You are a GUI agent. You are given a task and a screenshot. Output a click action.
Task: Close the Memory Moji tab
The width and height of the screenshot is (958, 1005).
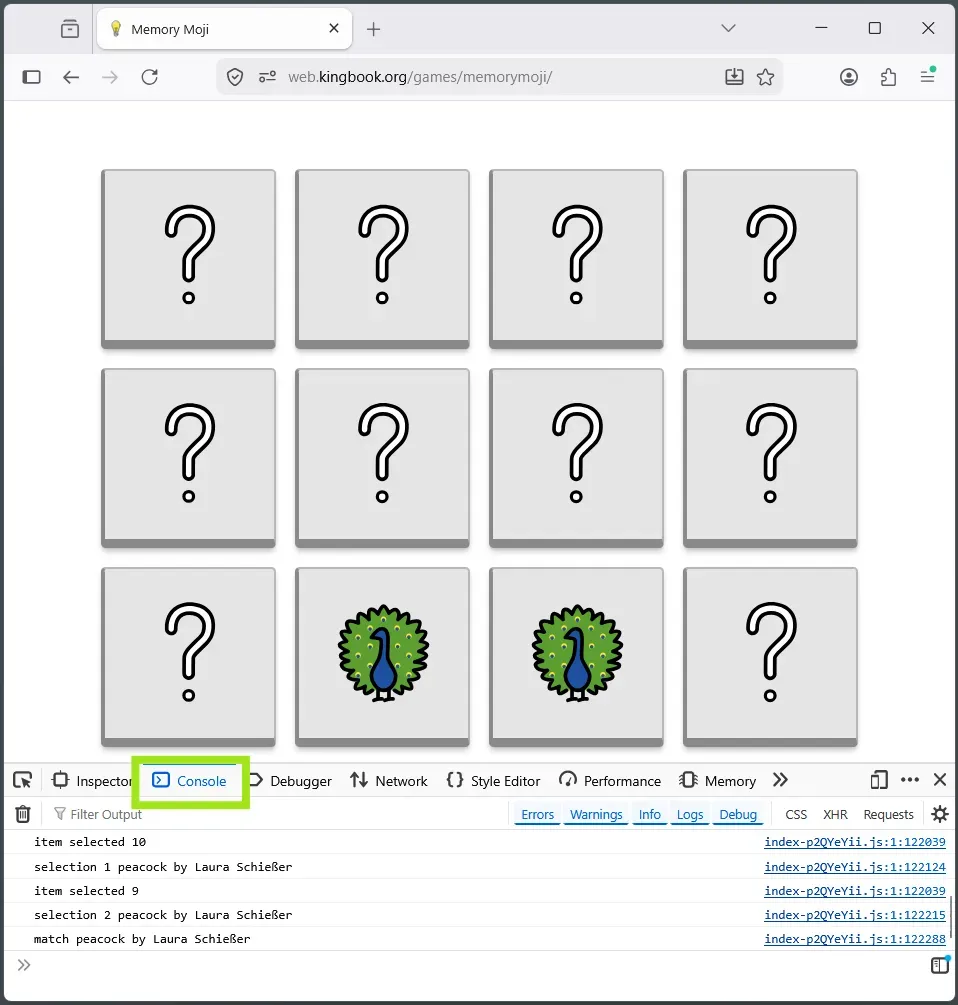[334, 28]
